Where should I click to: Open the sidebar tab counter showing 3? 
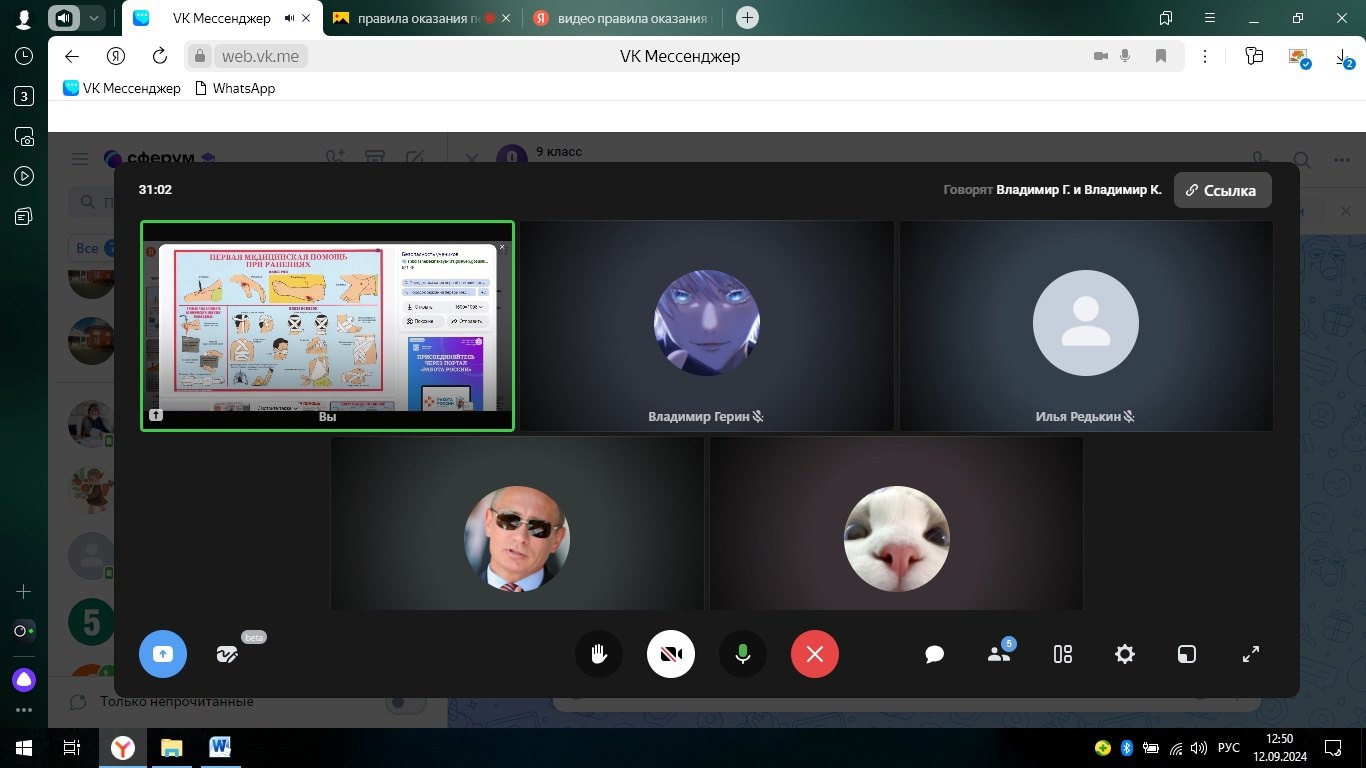(24, 97)
